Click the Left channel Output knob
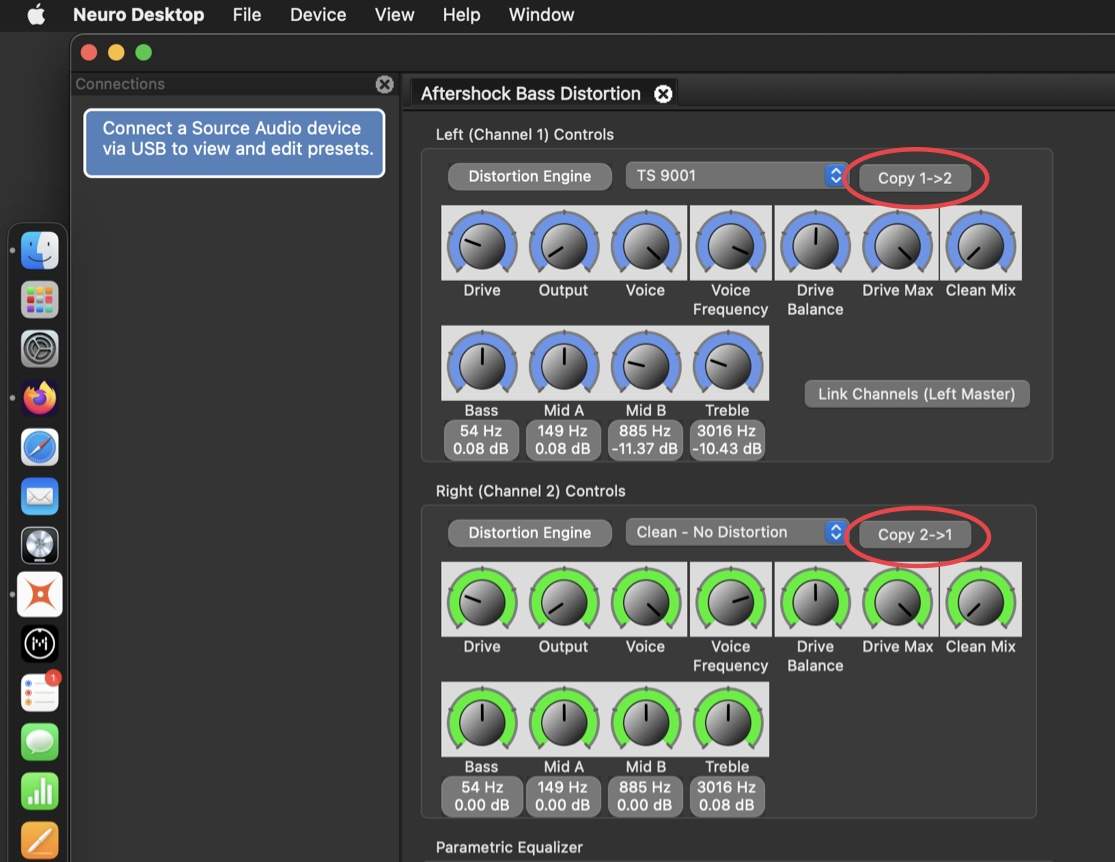Viewport: 1115px width, 862px height. point(564,244)
